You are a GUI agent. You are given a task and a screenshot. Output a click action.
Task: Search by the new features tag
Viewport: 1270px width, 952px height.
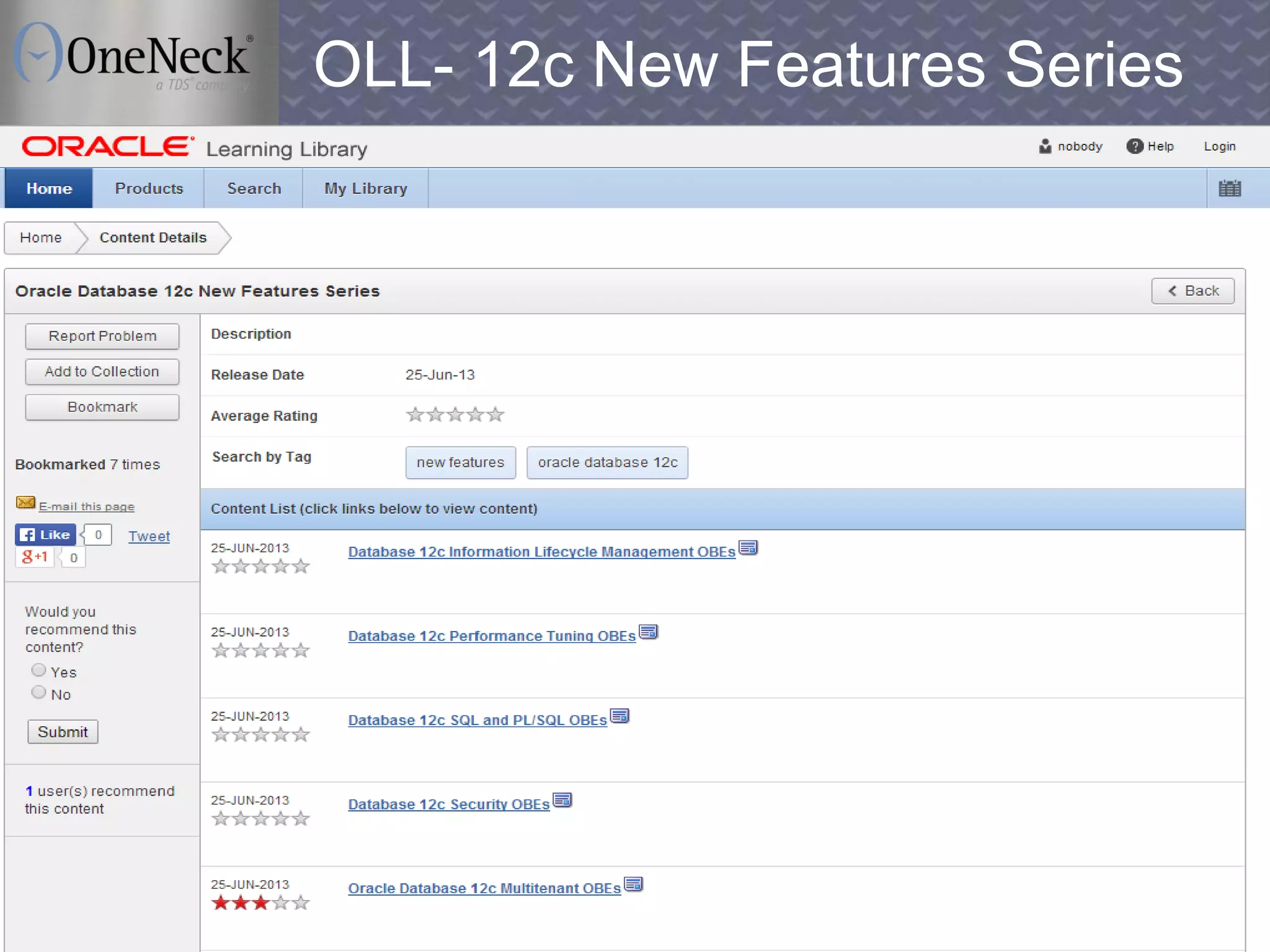(x=461, y=462)
